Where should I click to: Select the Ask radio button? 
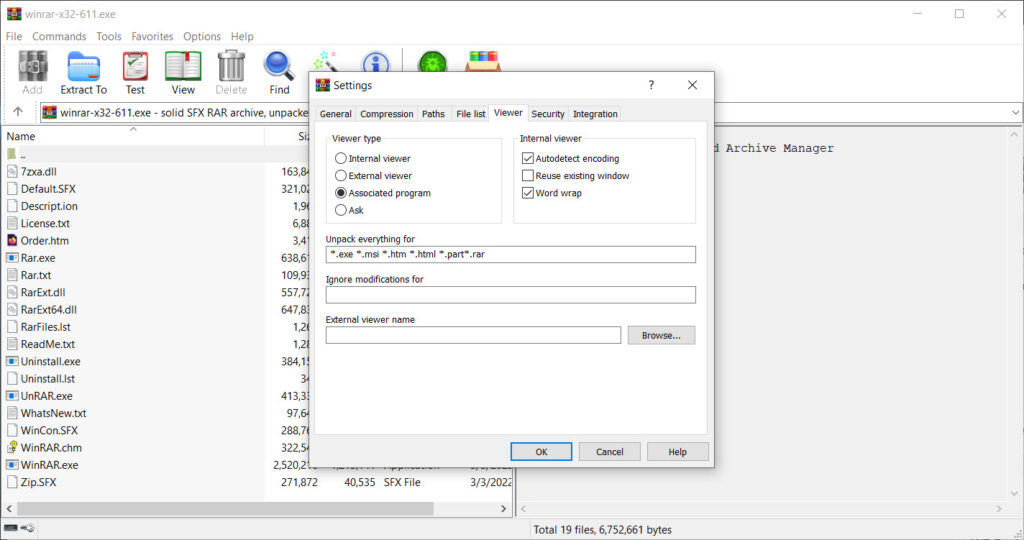tap(341, 210)
